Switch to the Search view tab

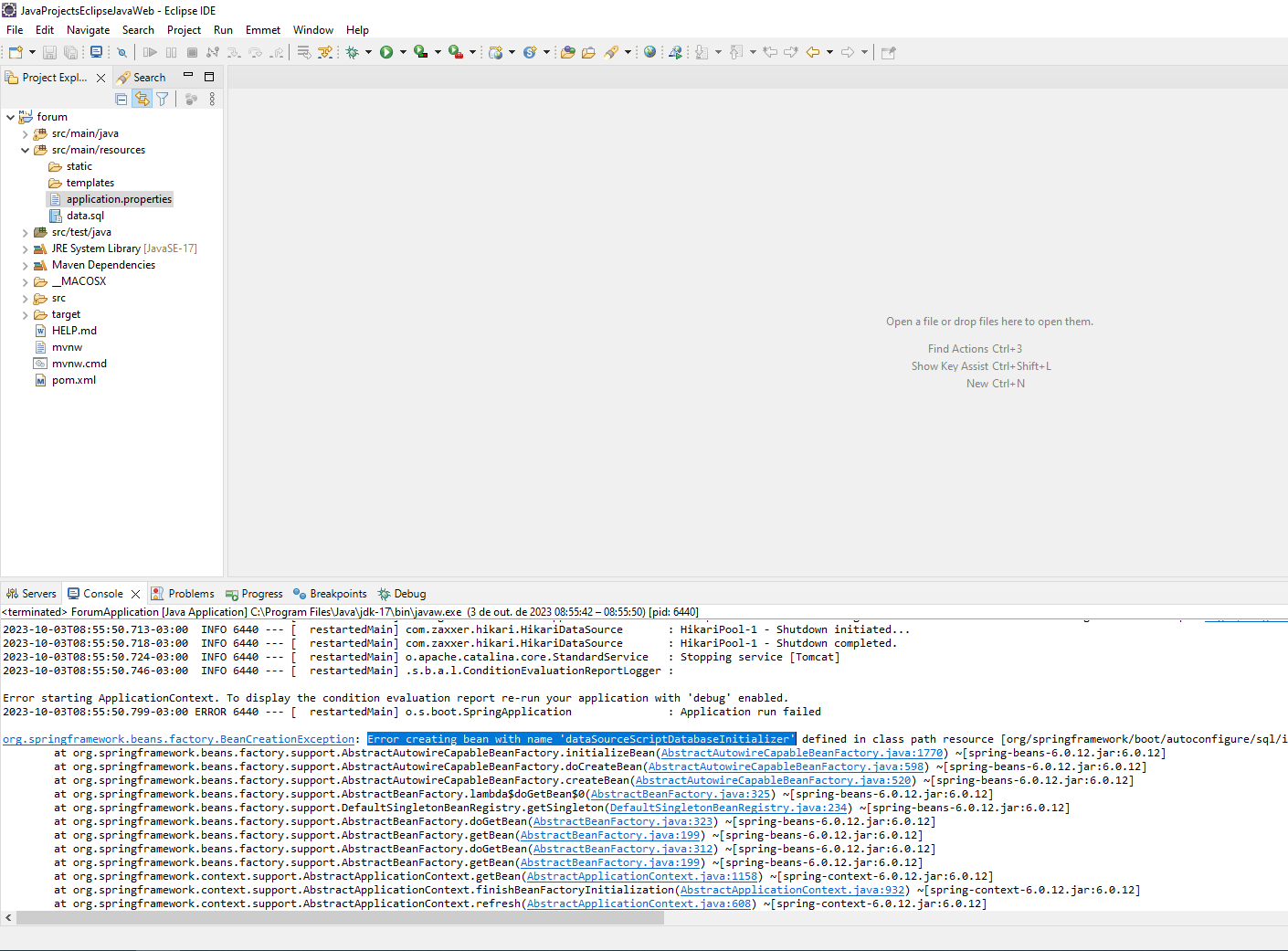pos(142,78)
